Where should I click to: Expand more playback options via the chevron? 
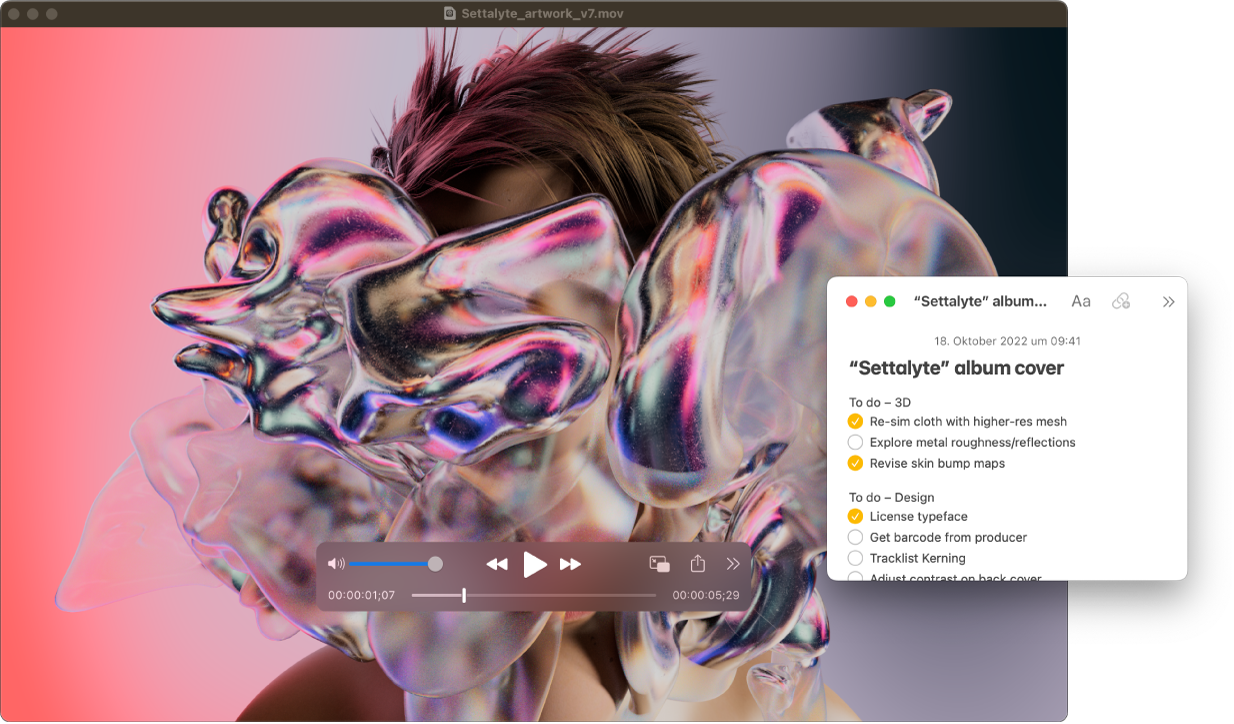(734, 564)
